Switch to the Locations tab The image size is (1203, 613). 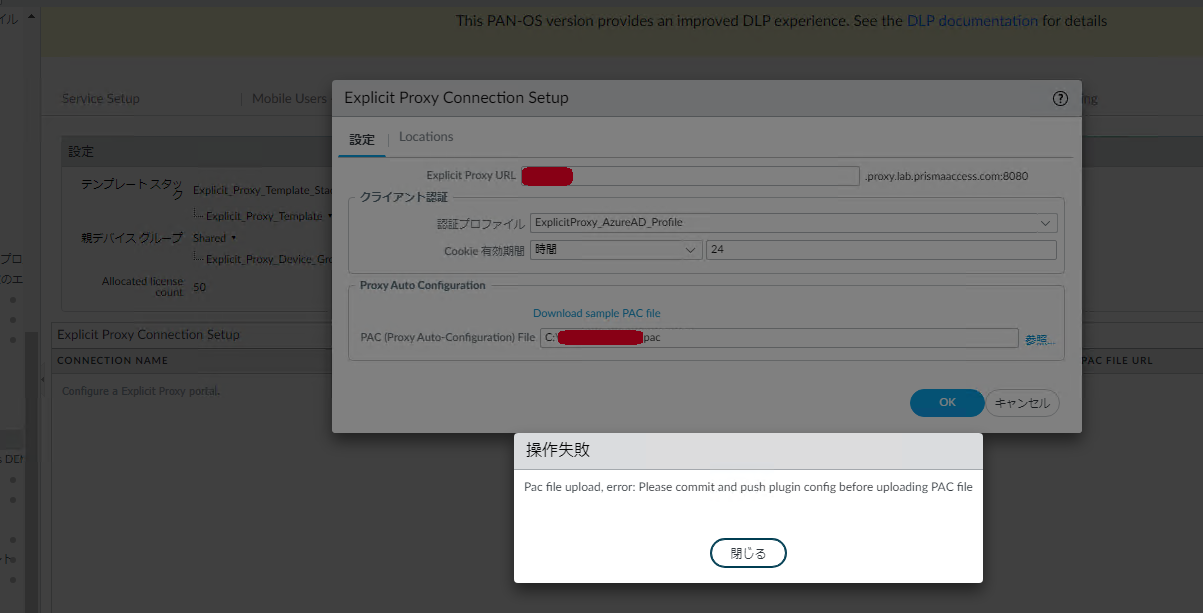[x=426, y=137]
